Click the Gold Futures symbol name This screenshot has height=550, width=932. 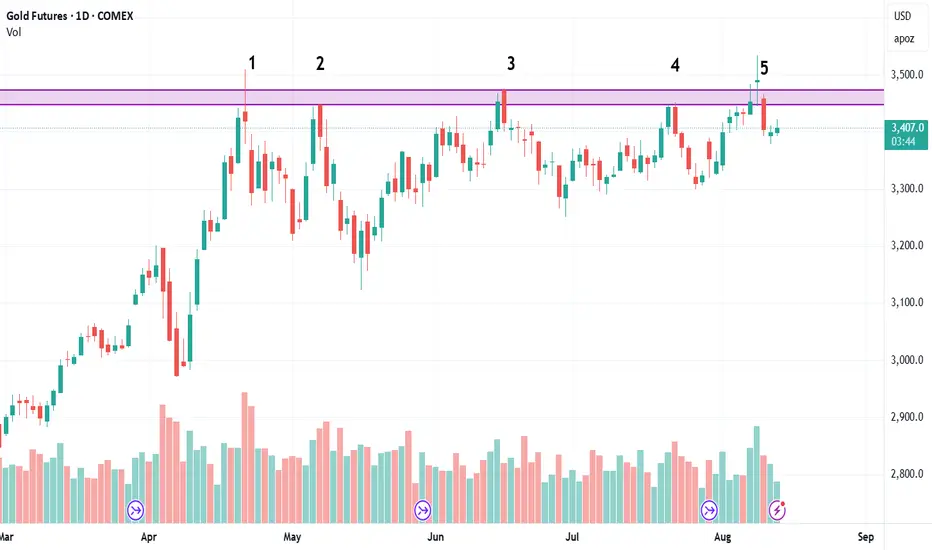pos(37,16)
